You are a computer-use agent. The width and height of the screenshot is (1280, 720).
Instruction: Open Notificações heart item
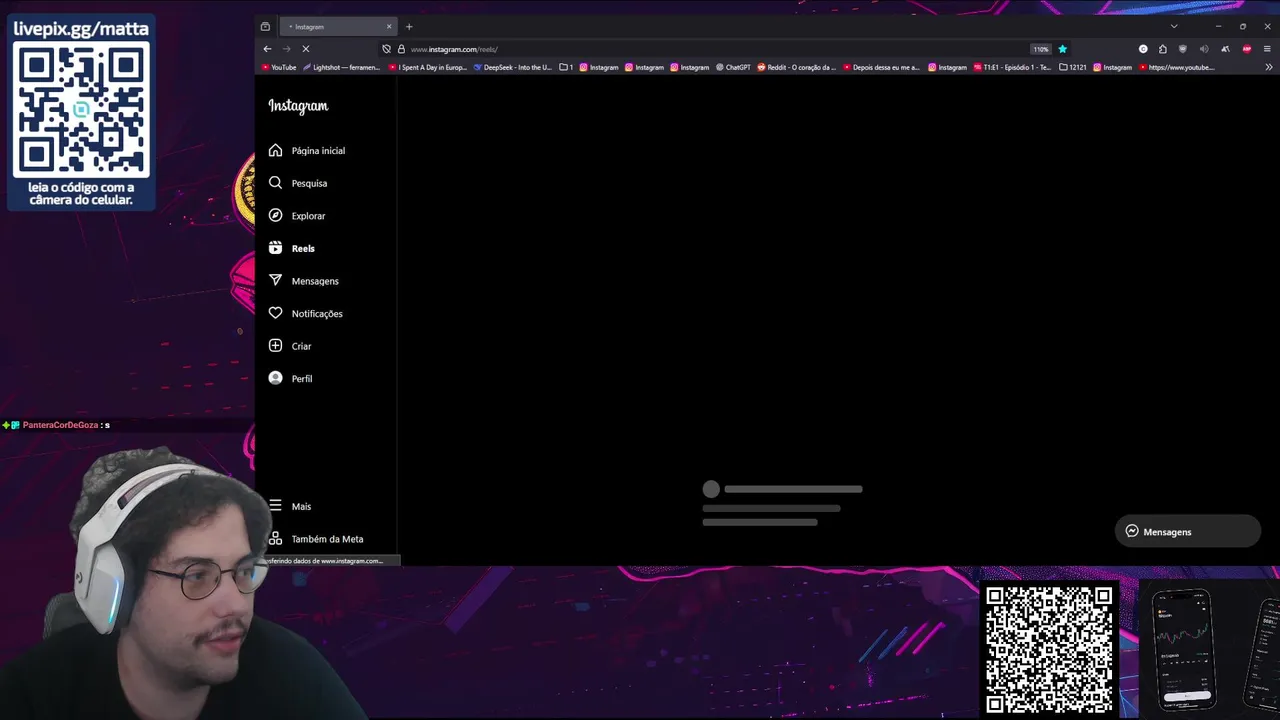click(306, 314)
